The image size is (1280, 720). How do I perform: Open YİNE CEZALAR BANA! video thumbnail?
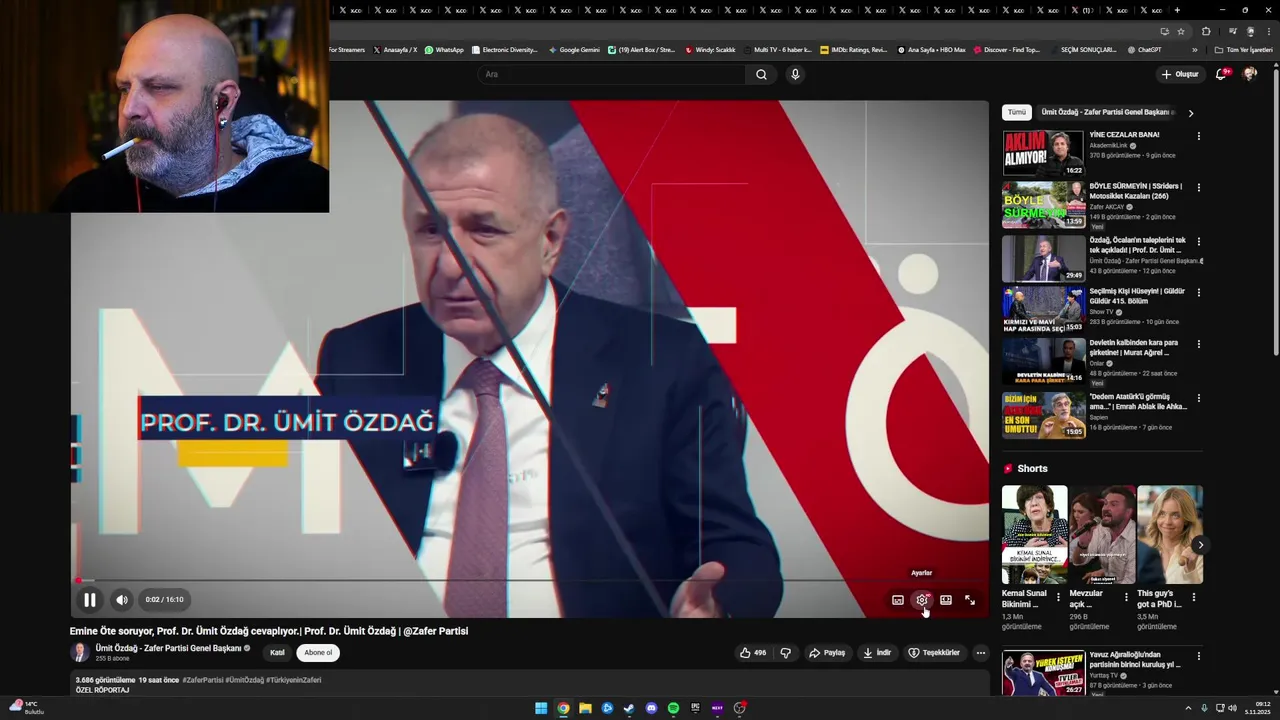click(x=1043, y=153)
